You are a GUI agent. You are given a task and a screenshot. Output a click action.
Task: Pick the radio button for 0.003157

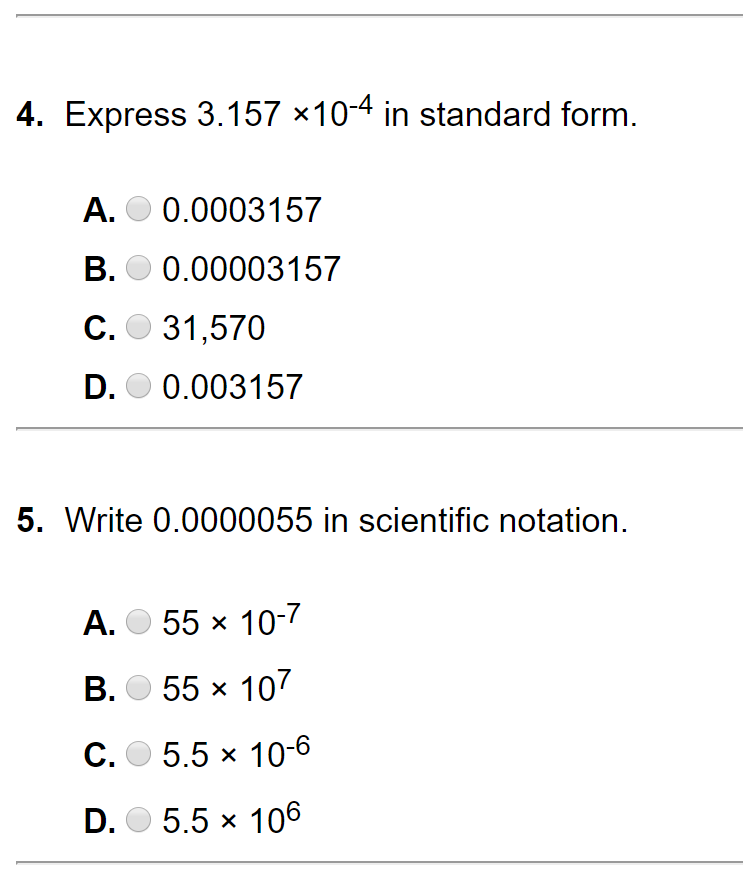pyautogui.click(x=140, y=387)
